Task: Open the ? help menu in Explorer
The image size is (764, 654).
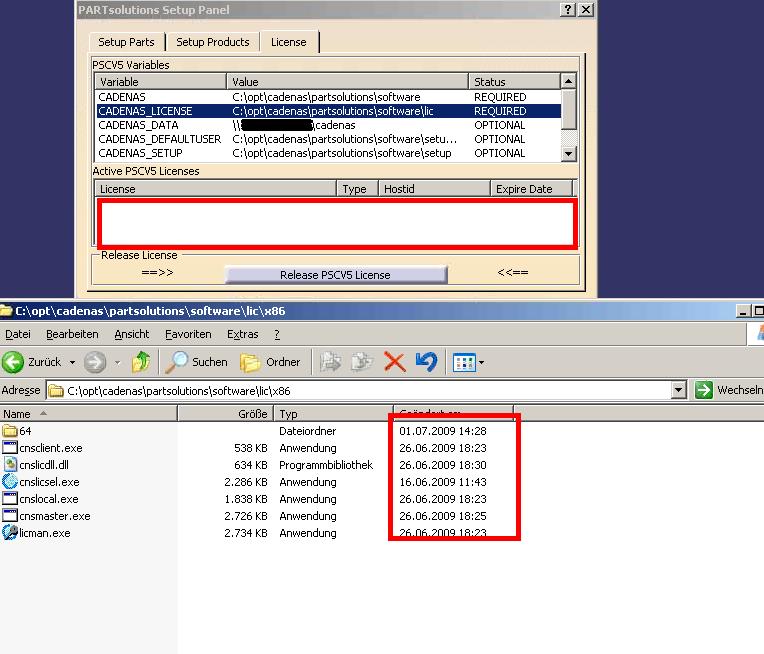Action: 277,334
